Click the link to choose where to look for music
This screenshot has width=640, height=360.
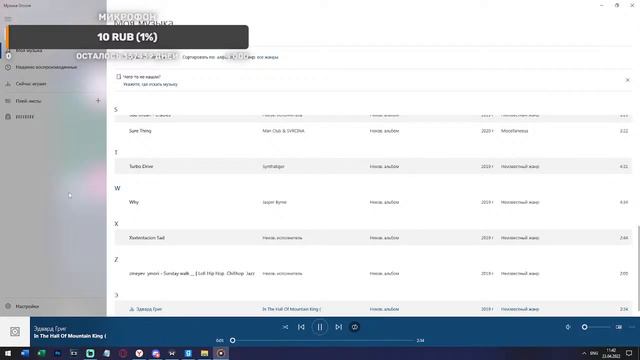pyautogui.click(x=150, y=84)
